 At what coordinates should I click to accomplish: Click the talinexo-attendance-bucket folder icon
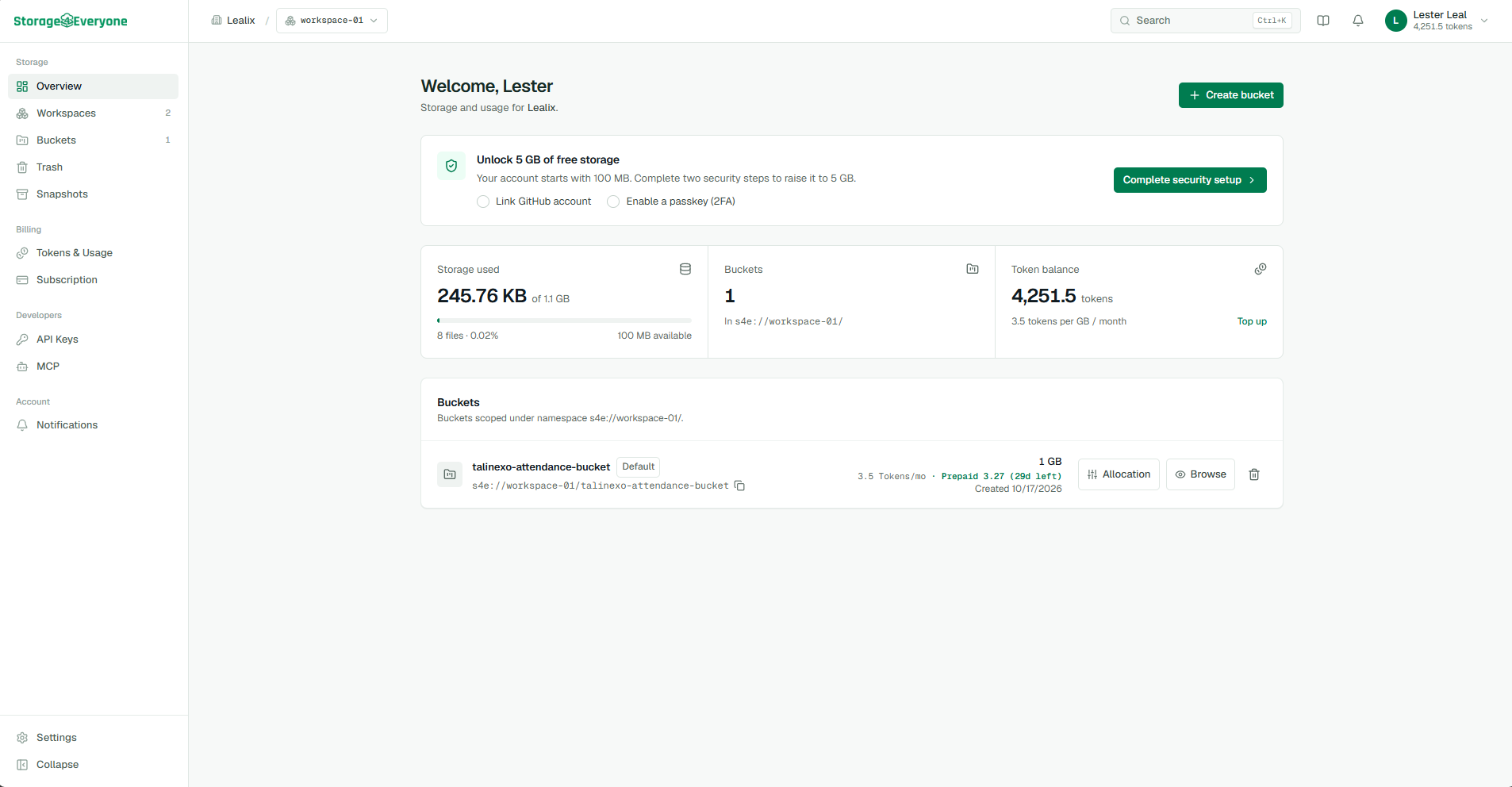pyautogui.click(x=450, y=474)
